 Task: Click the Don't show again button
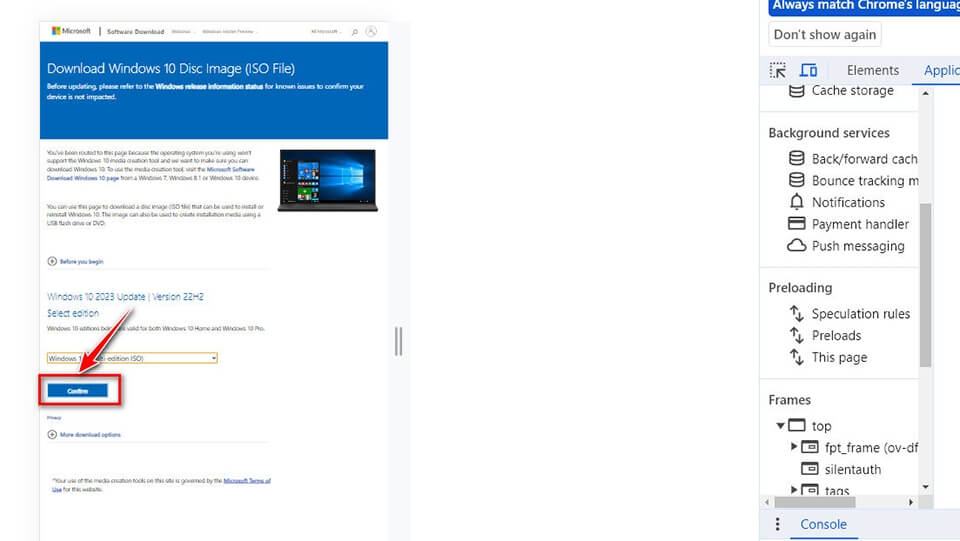(825, 34)
